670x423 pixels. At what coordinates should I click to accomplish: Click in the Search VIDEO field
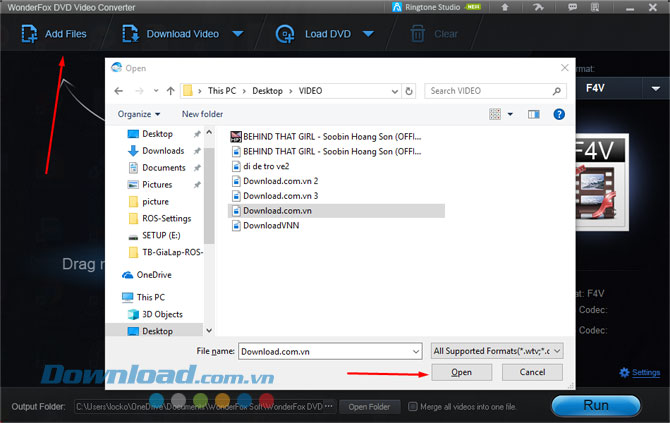pos(489,91)
